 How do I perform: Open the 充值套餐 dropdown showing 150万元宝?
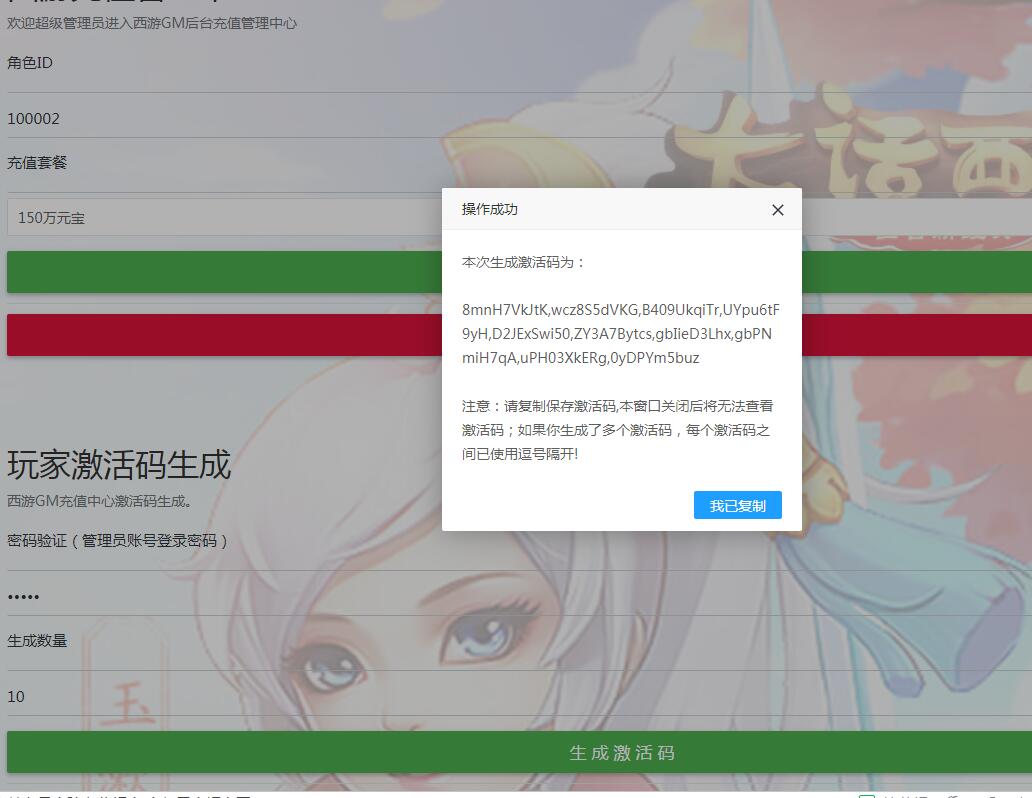220,217
